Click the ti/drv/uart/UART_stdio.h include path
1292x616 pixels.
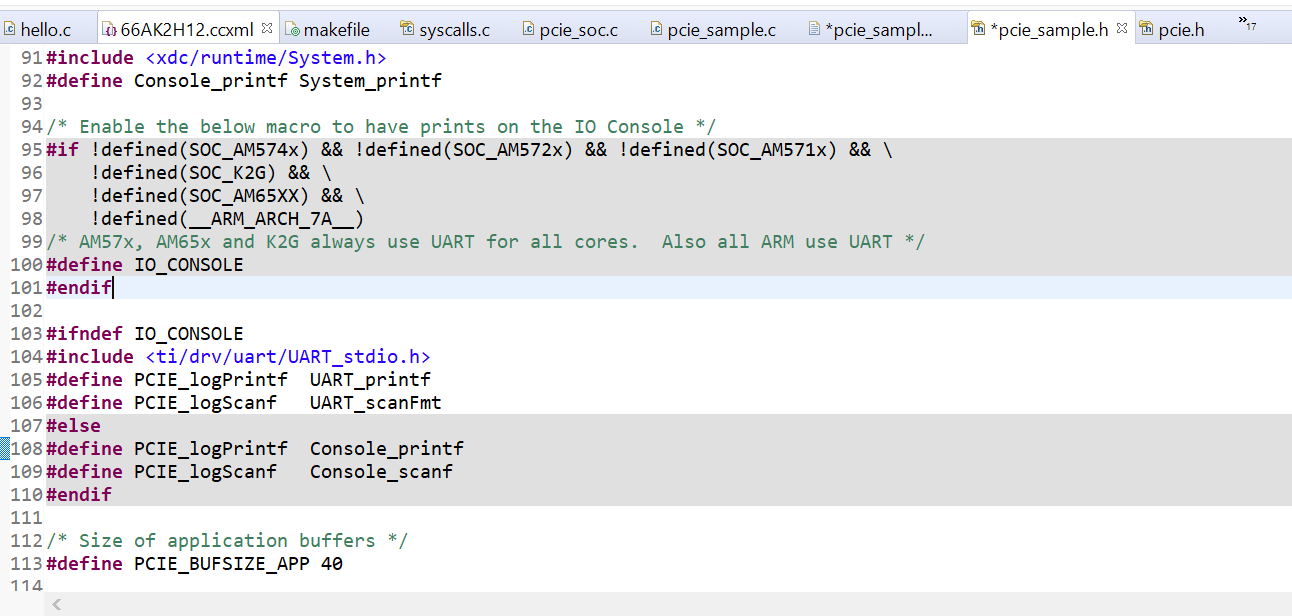[x=287, y=356]
